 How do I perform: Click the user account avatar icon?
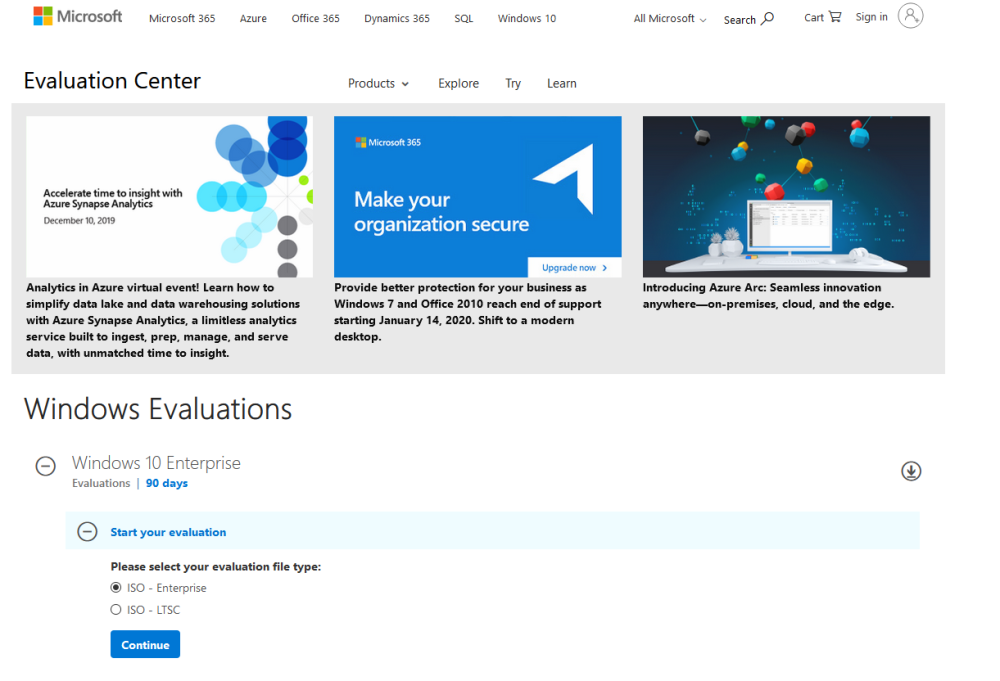[910, 16]
